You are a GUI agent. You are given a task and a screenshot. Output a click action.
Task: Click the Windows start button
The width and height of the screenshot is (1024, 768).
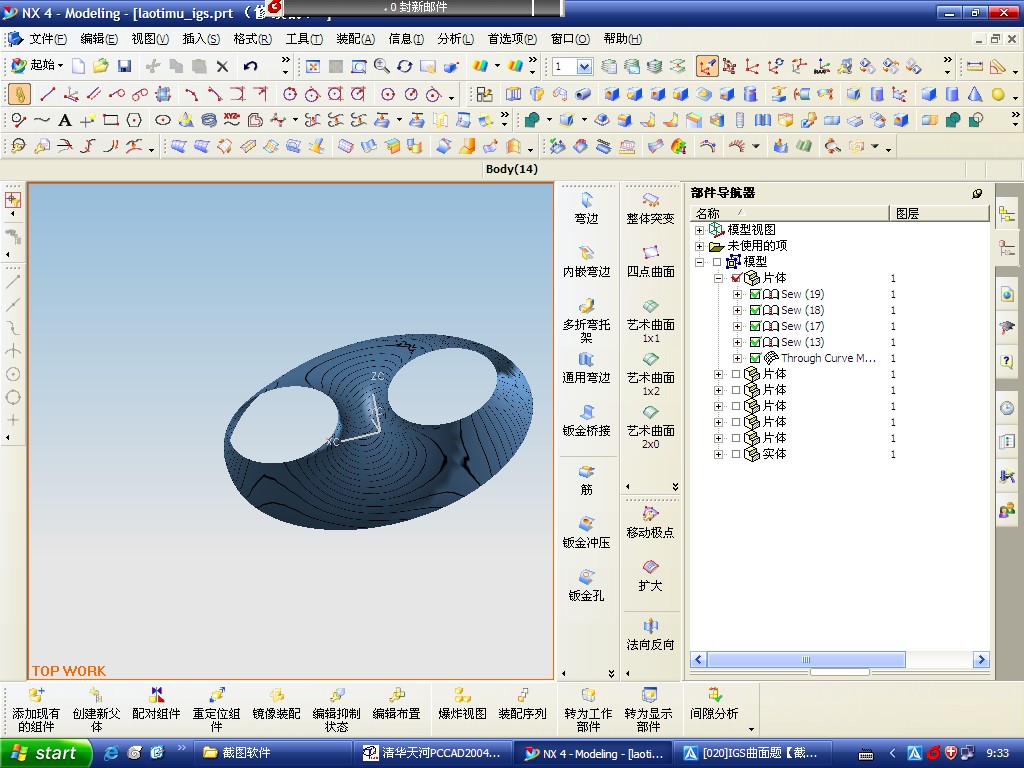(x=44, y=753)
